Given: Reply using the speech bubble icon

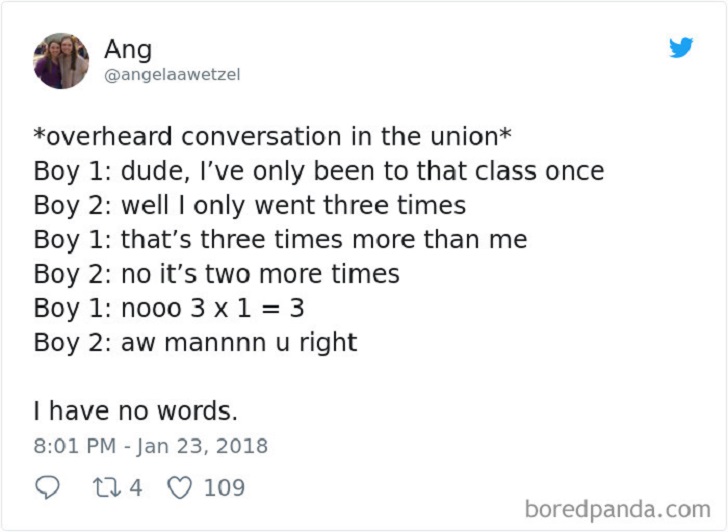Looking at the screenshot, I should click(x=48, y=488).
